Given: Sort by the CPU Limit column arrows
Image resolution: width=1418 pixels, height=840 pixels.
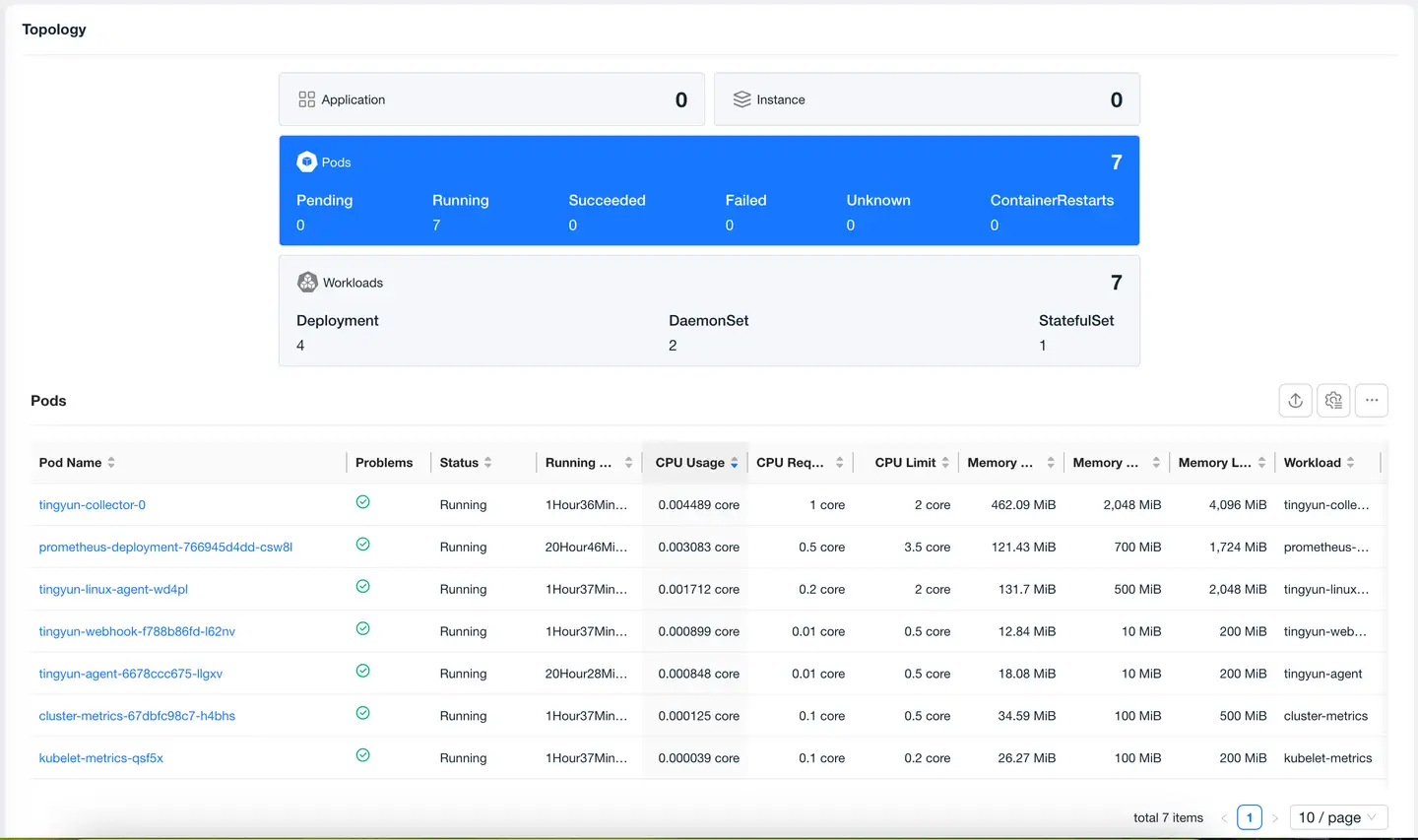Looking at the screenshot, I should coord(945,463).
